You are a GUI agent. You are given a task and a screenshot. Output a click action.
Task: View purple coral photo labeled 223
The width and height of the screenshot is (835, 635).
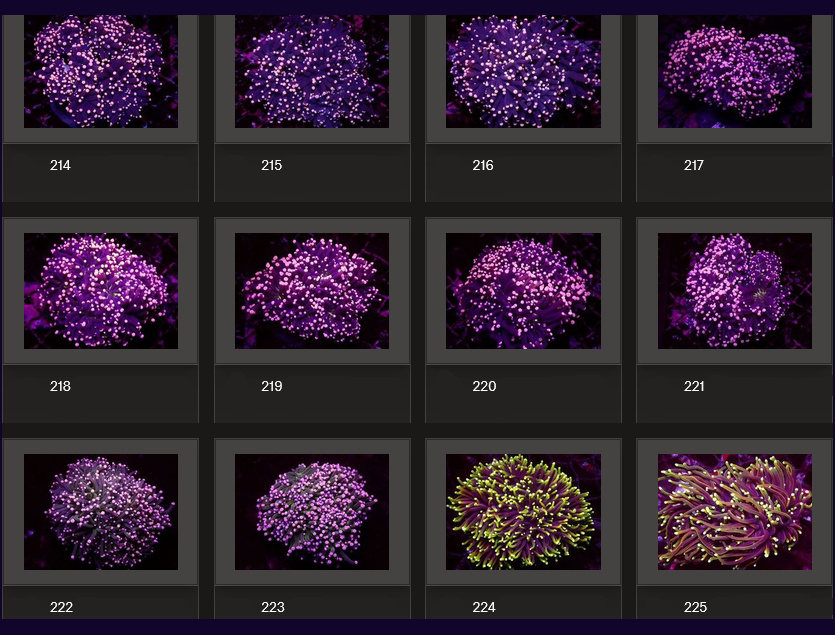tap(312, 512)
